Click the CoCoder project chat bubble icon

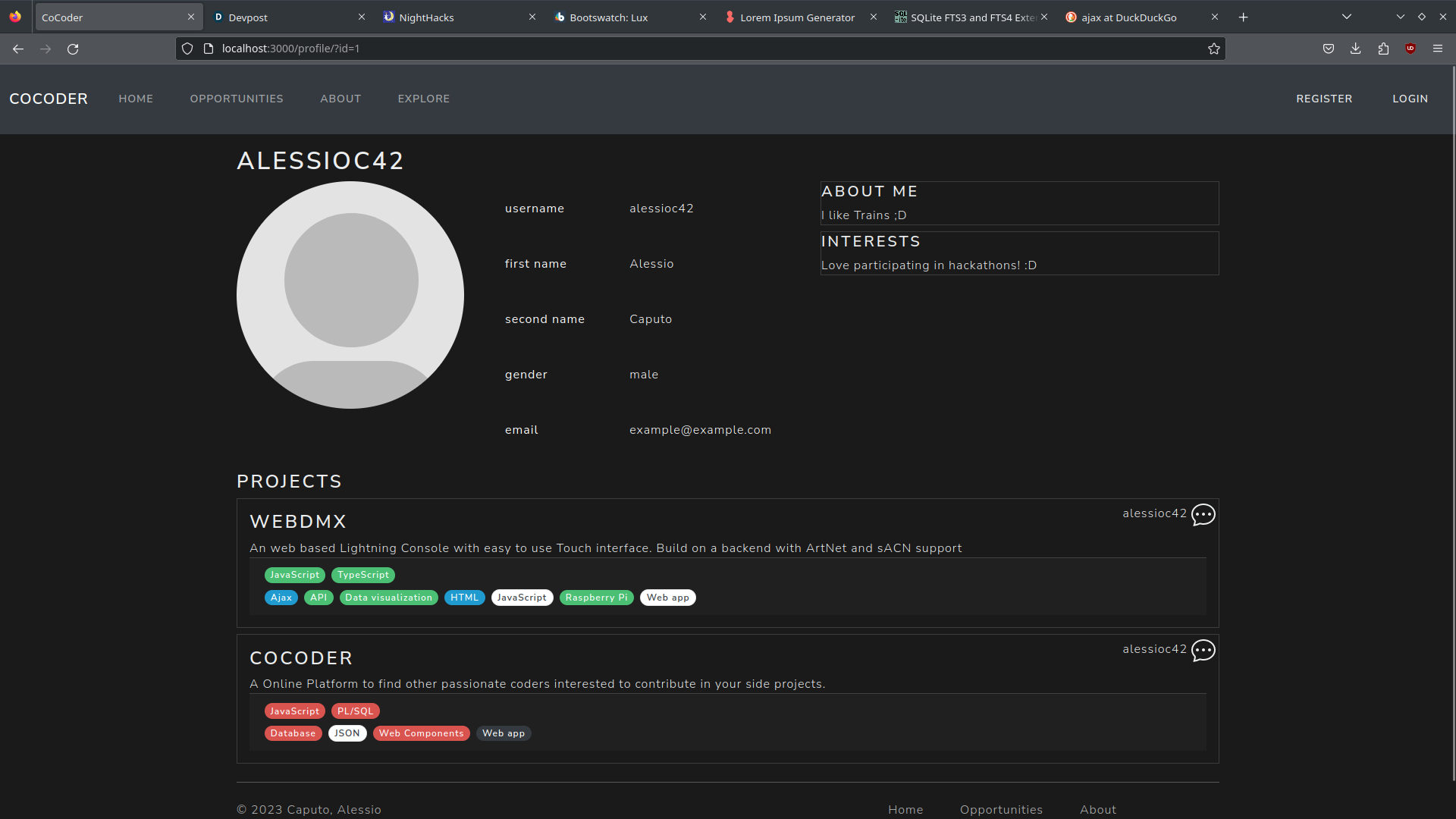(1203, 651)
